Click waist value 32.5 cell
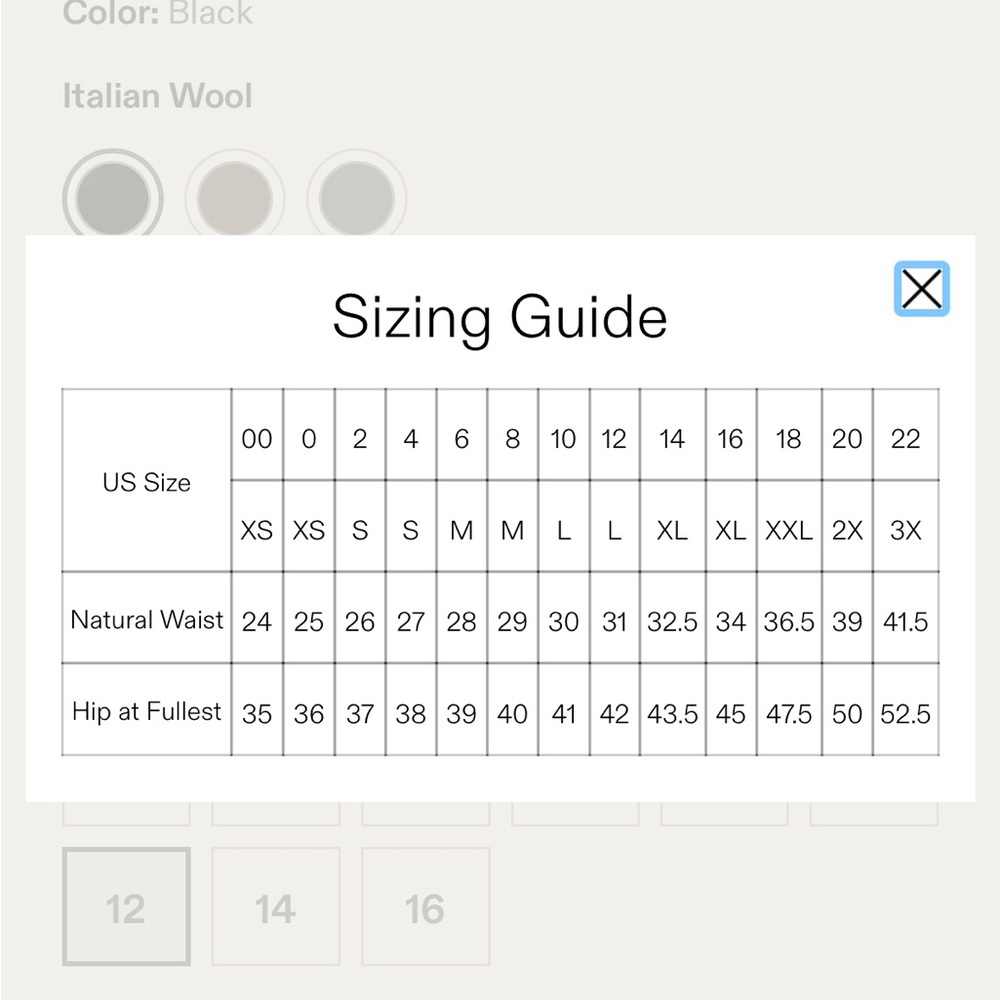Screen dimensions: 1000x1000 [672, 619]
